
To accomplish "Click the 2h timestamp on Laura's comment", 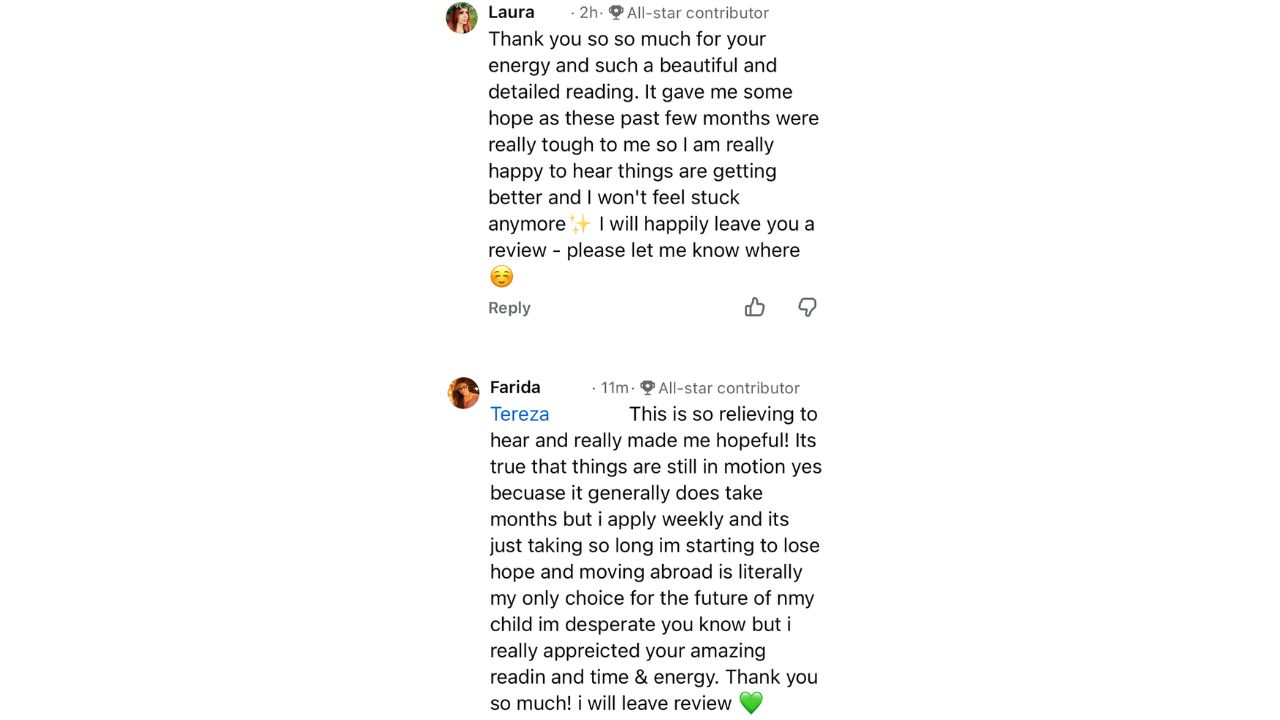I will (589, 13).
